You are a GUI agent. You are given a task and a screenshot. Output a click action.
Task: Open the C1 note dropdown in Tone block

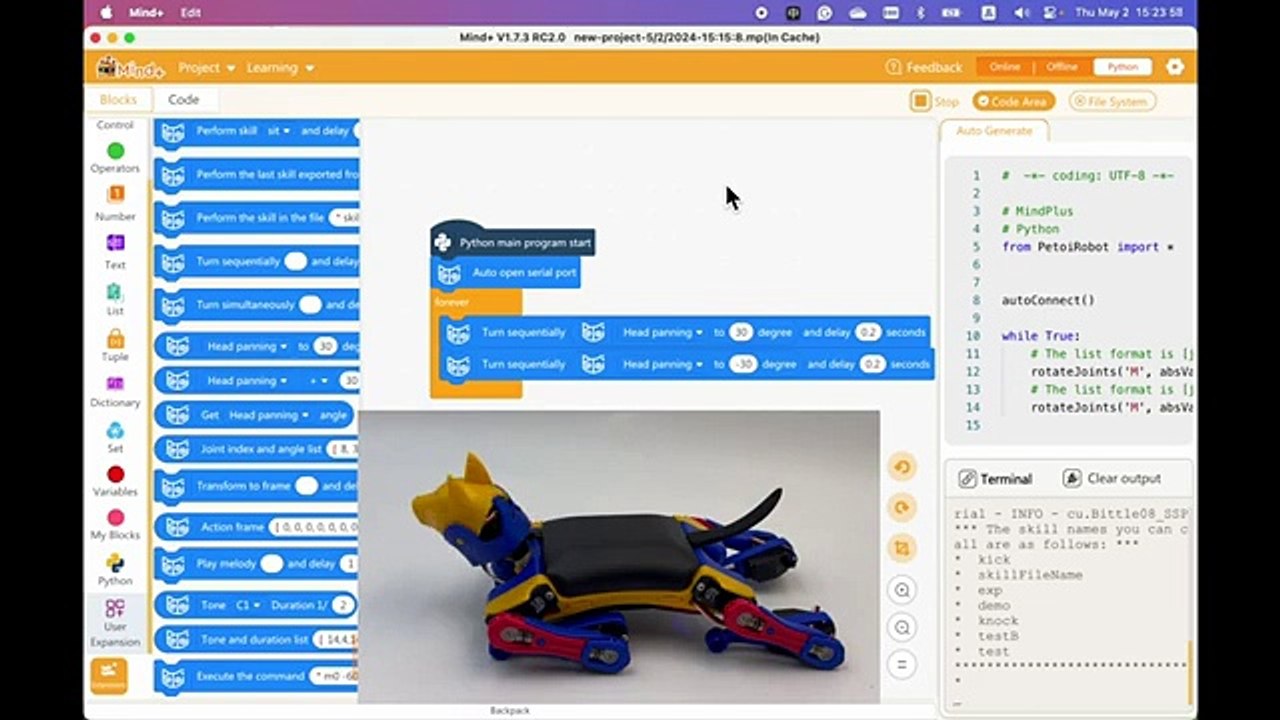coord(247,605)
